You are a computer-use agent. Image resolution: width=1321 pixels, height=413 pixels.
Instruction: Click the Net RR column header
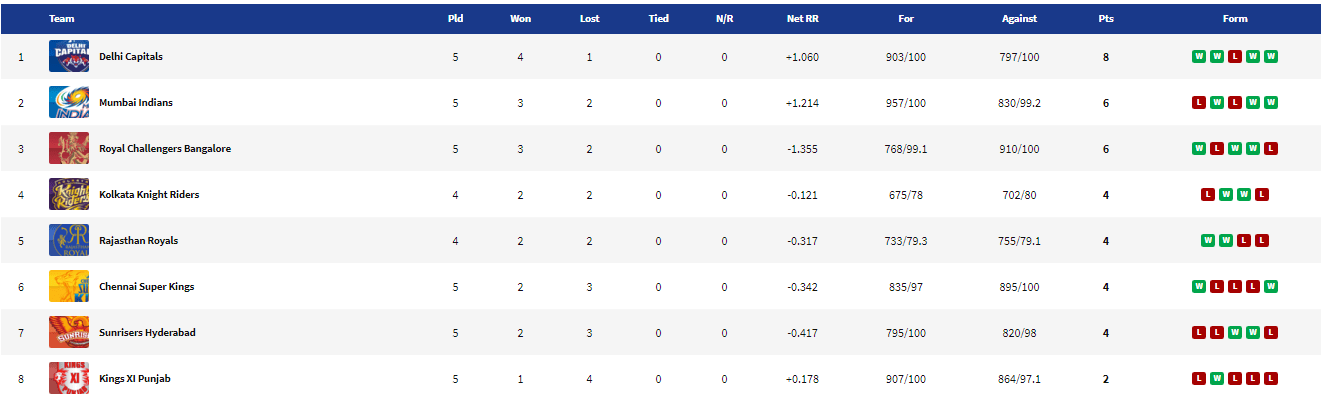pos(802,19)
